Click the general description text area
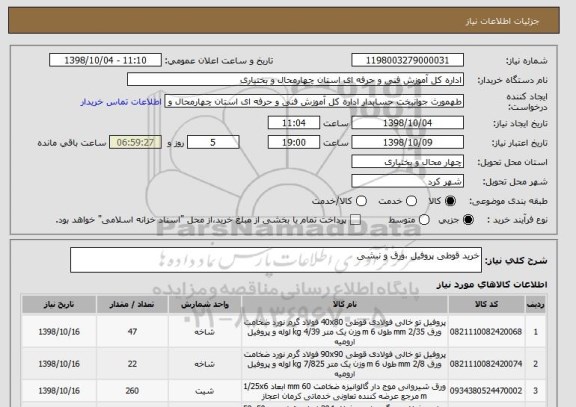 (x=276, y=260)
